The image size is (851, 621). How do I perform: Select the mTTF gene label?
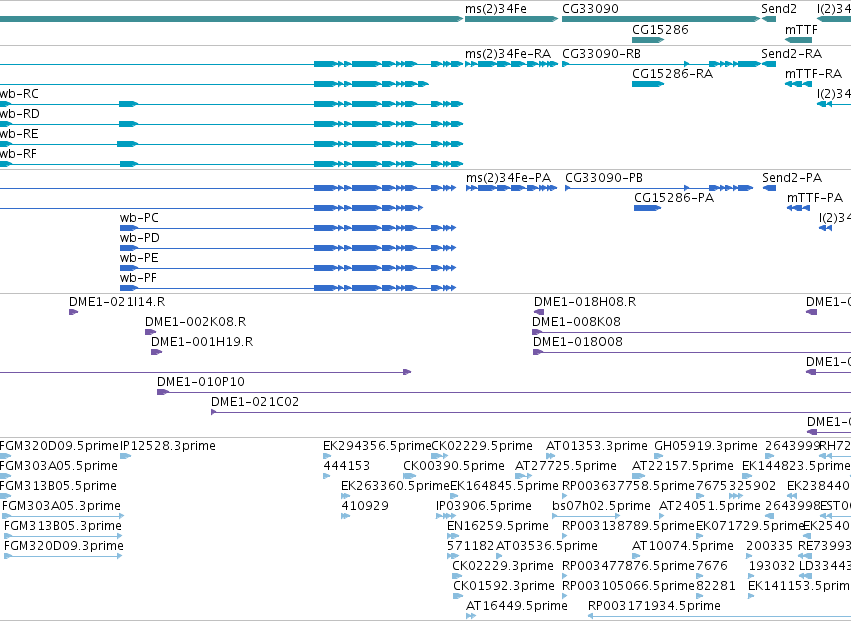pos(801,29)
